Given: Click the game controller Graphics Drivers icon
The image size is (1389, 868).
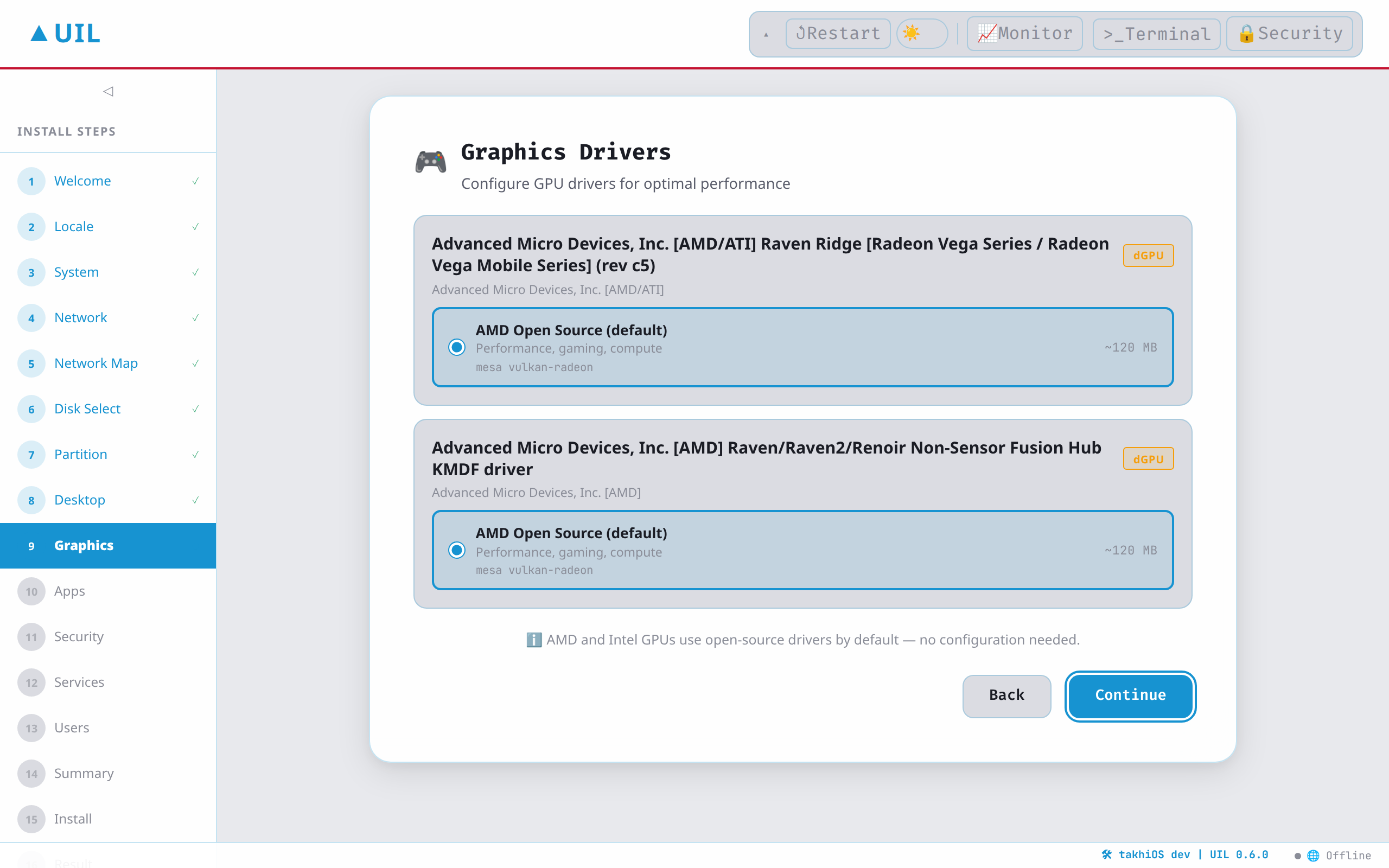Looking at the screenshot, I should point(430,161).
